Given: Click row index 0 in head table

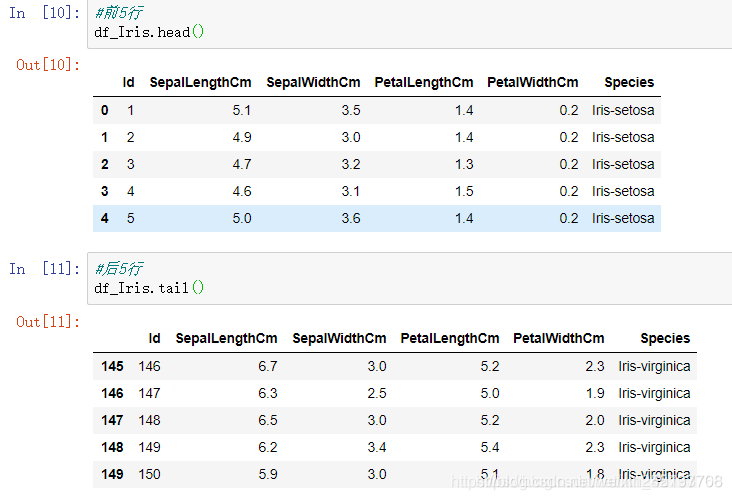Looking at the screenshot, I should pos(105,110).
